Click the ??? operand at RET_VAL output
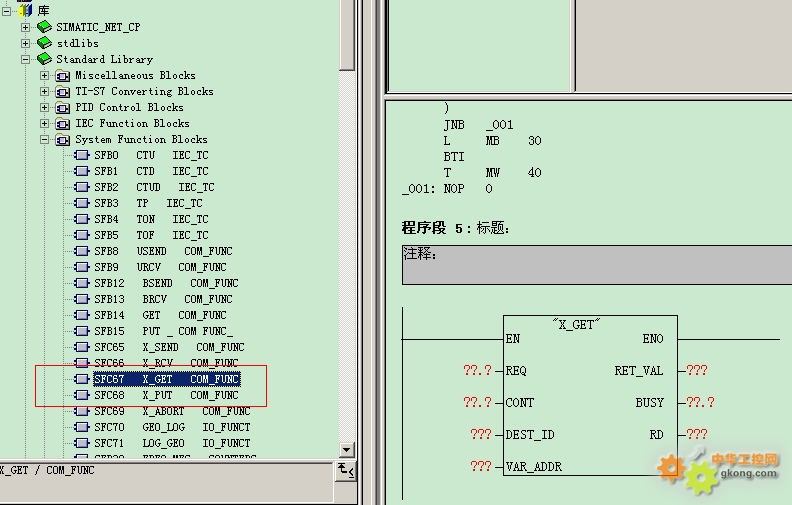792x505 pixels. 697,371
